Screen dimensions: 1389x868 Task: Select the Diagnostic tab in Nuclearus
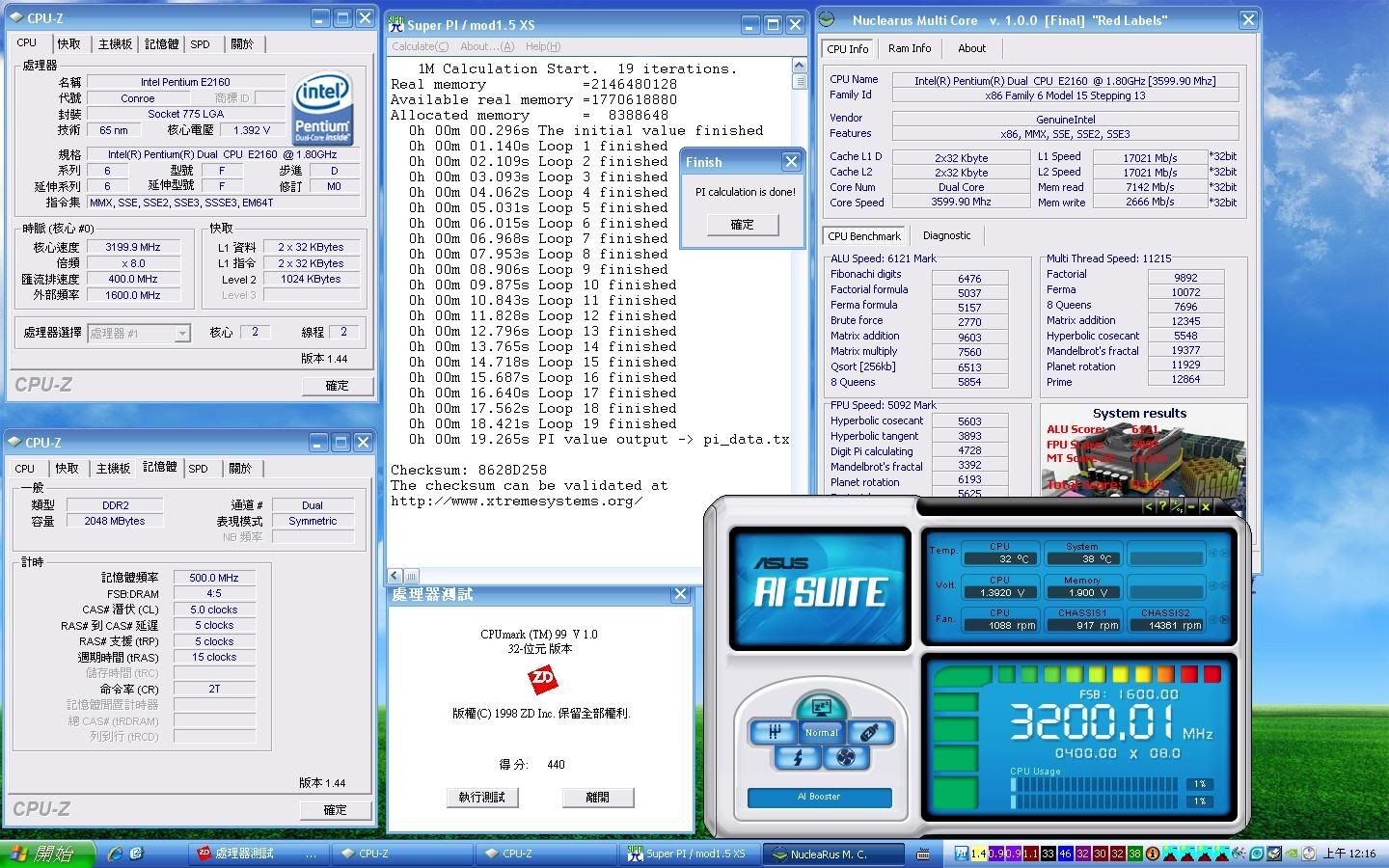tap(946, 235)
